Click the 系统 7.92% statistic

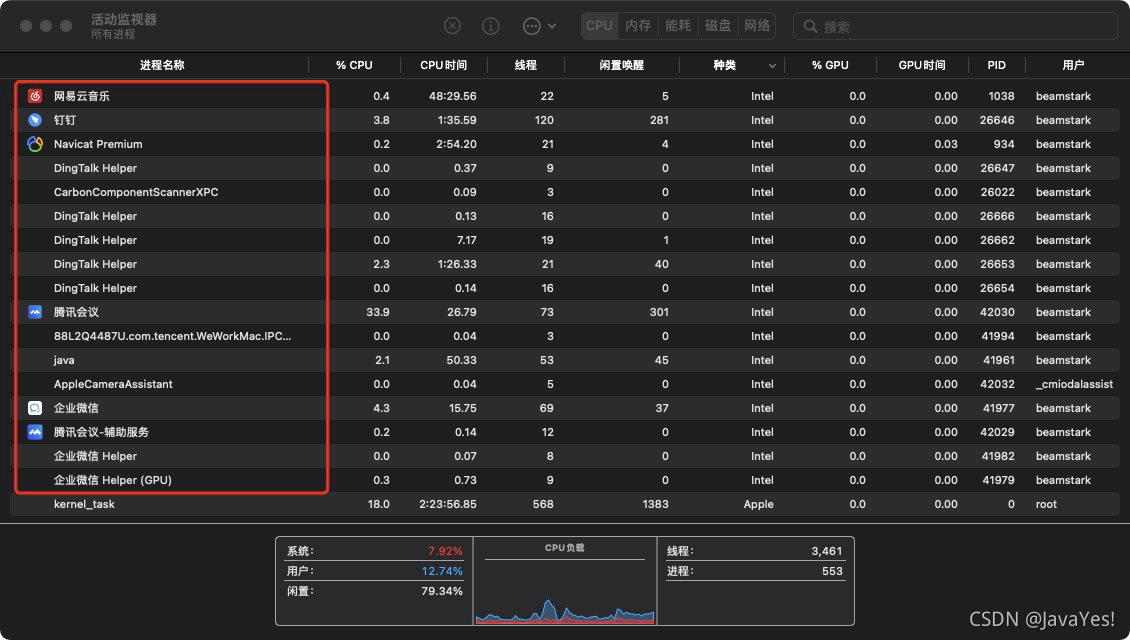tap(375, 551)
